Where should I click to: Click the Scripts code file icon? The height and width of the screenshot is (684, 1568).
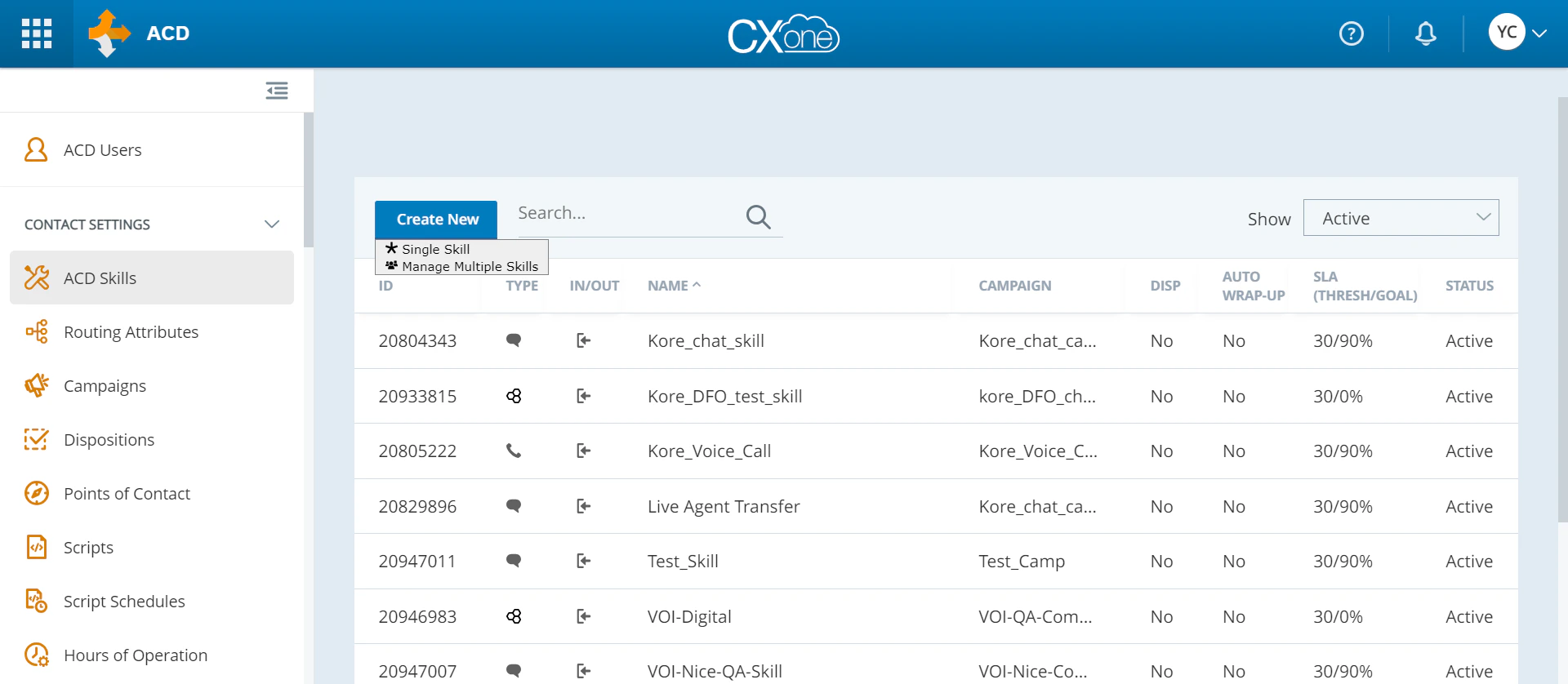tap(37, 547)
